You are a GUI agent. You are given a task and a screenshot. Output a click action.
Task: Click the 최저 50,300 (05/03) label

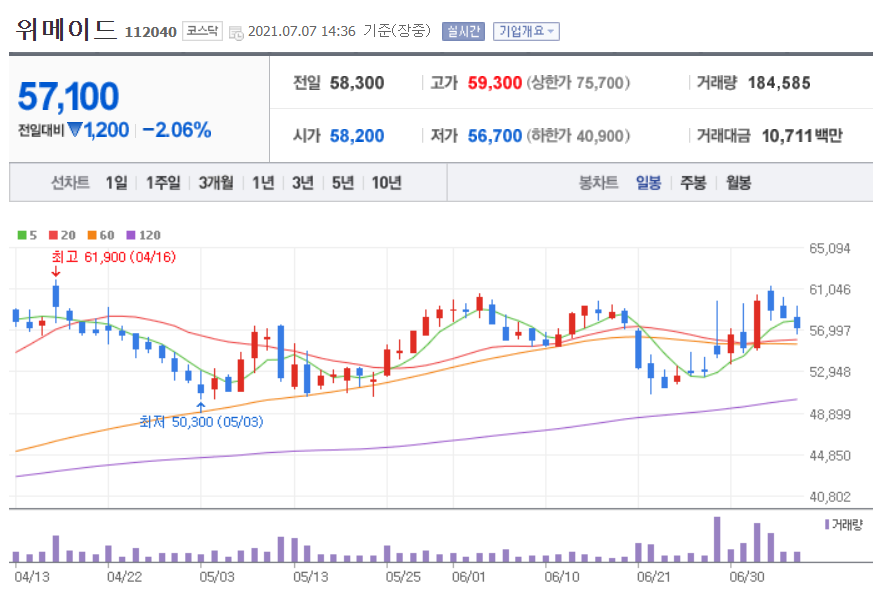201,421
